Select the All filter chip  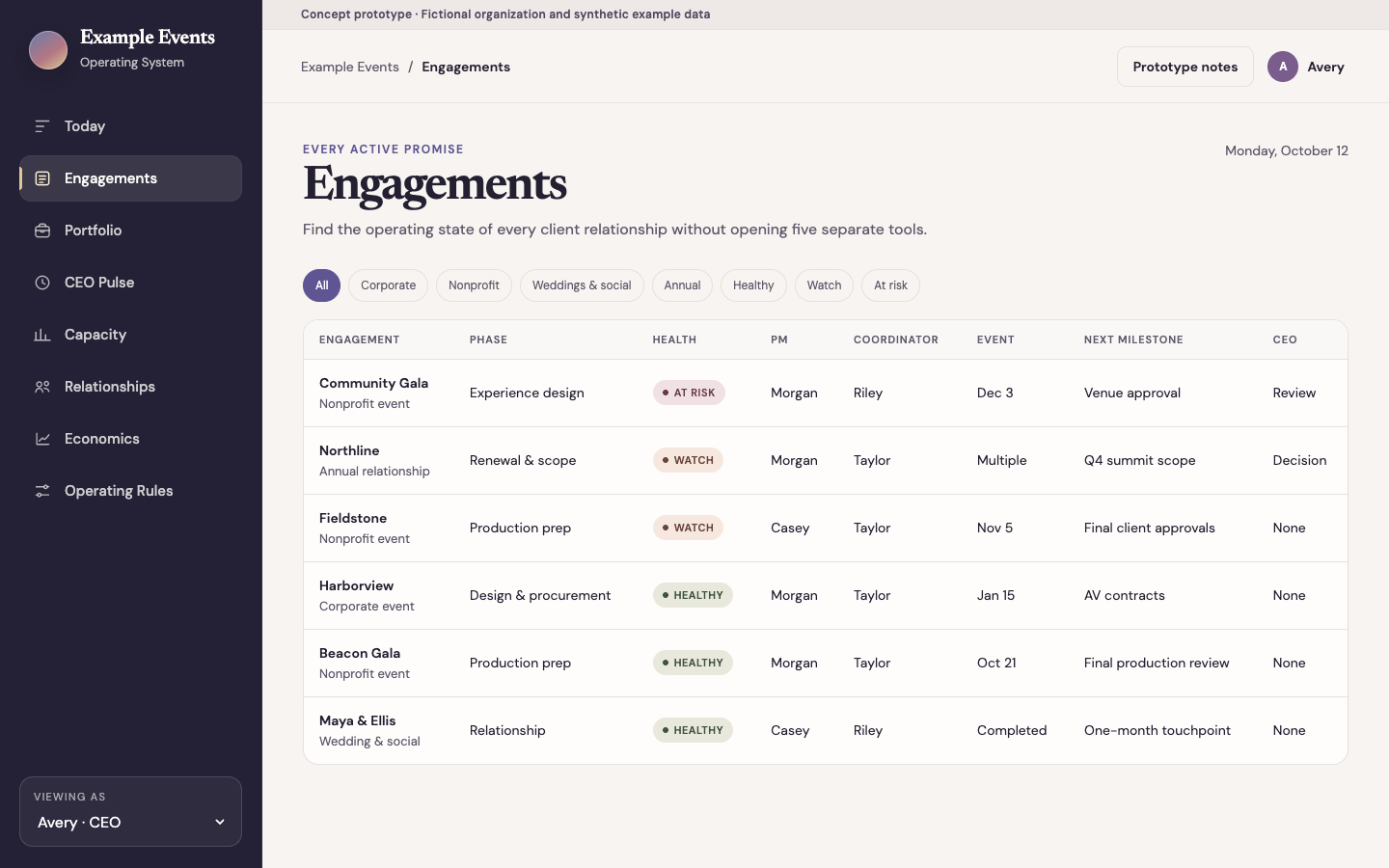point(321,285)
